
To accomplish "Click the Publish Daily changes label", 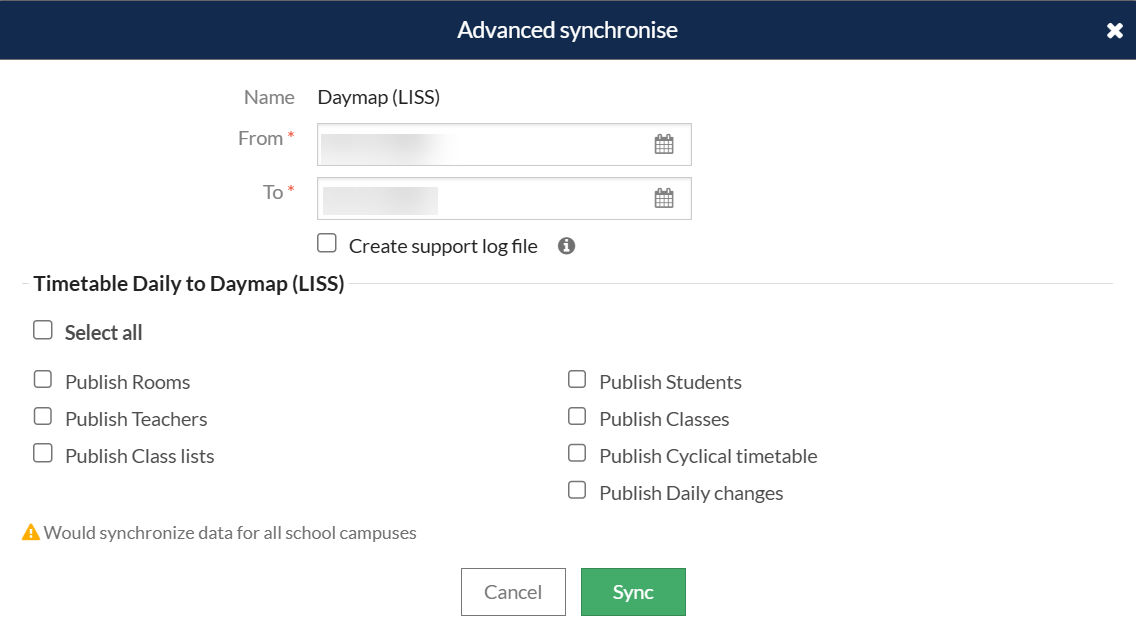I will click(x=691, y=493).
